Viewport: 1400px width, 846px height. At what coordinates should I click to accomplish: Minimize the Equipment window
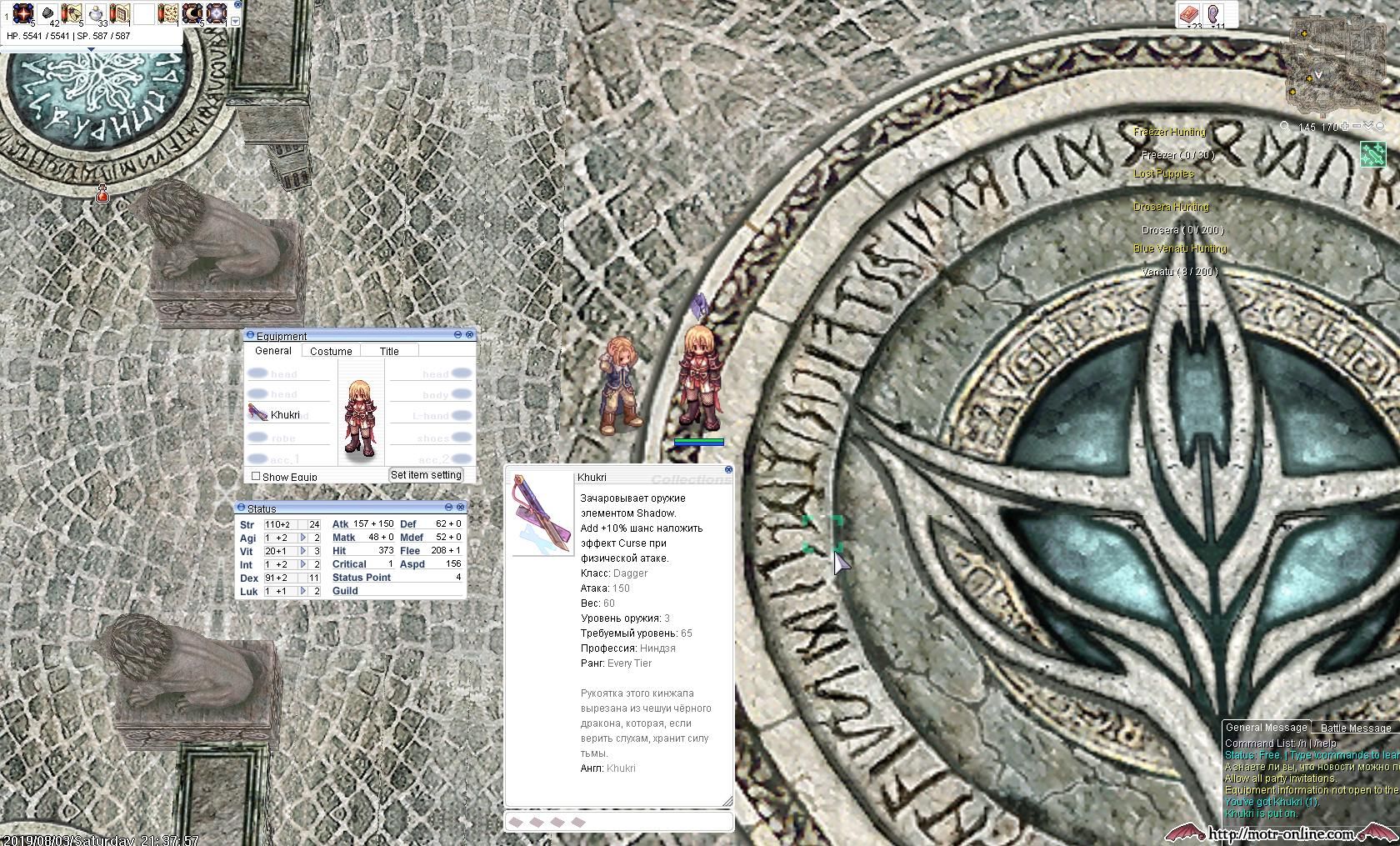coord(457,334)
